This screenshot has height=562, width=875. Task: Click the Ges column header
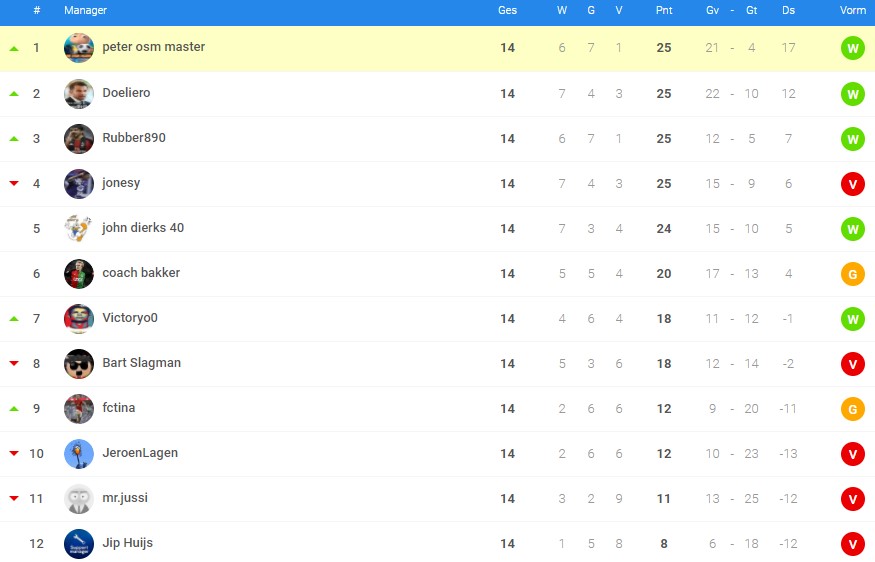(x=507, y=10)
